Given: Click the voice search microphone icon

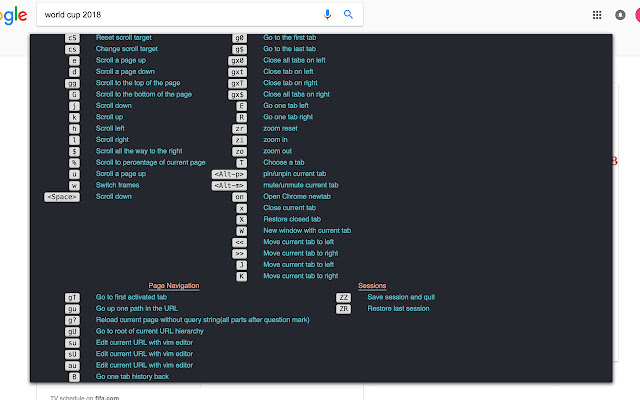Looking at the screenshot, I should [x=327, y=14].
